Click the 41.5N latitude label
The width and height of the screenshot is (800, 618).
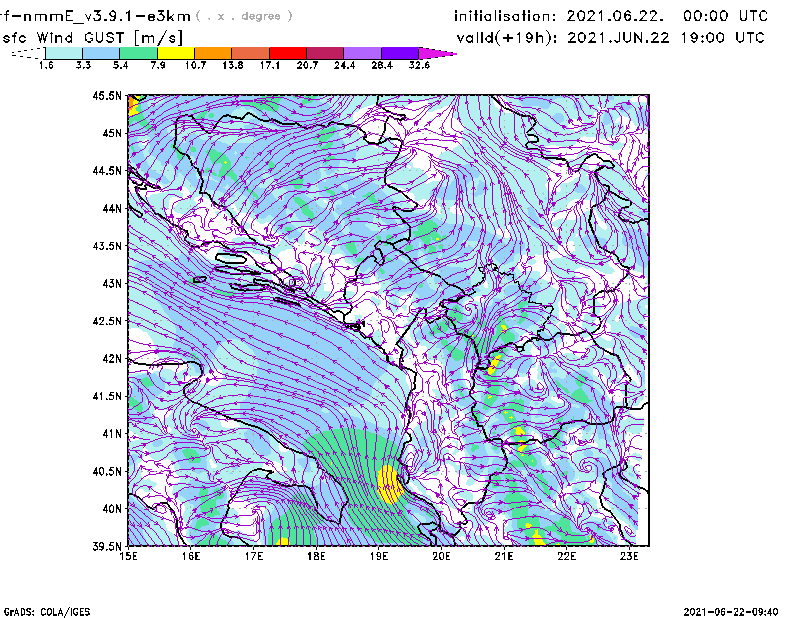pos(107,396)
